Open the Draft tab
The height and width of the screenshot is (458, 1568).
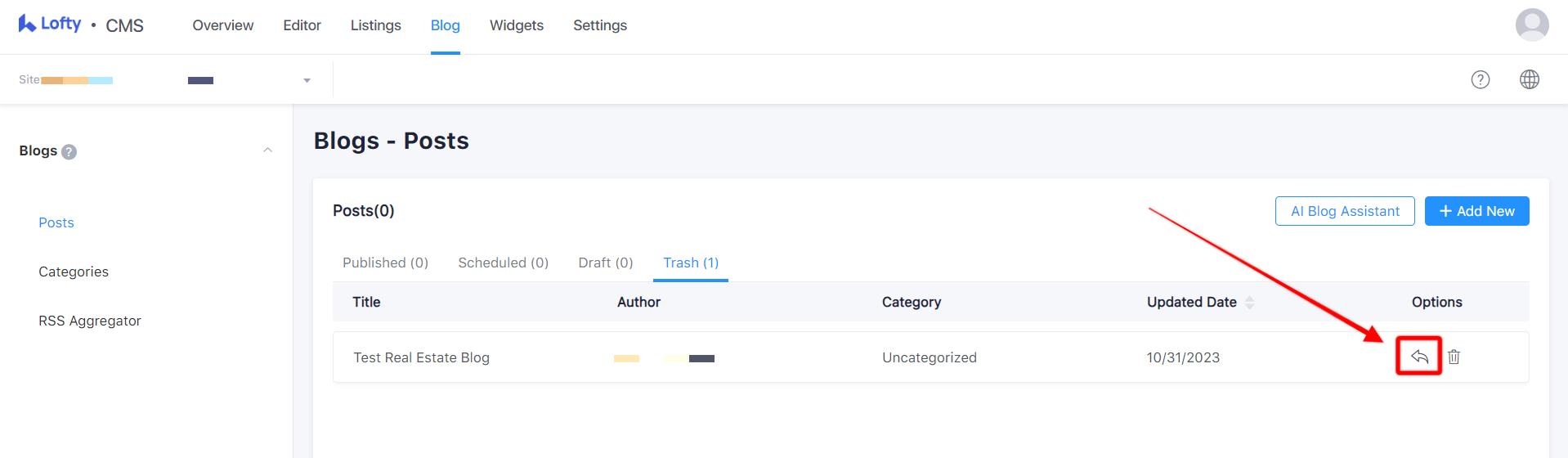605,263
